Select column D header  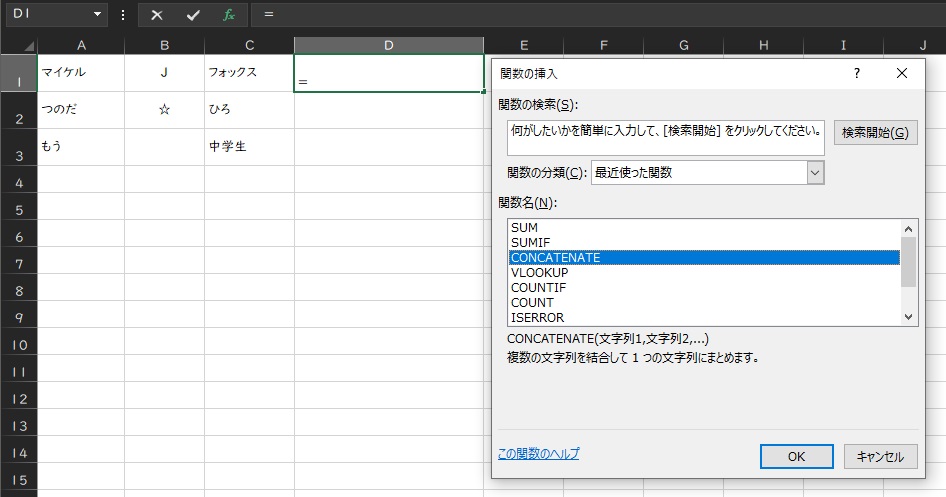[389, 45]
